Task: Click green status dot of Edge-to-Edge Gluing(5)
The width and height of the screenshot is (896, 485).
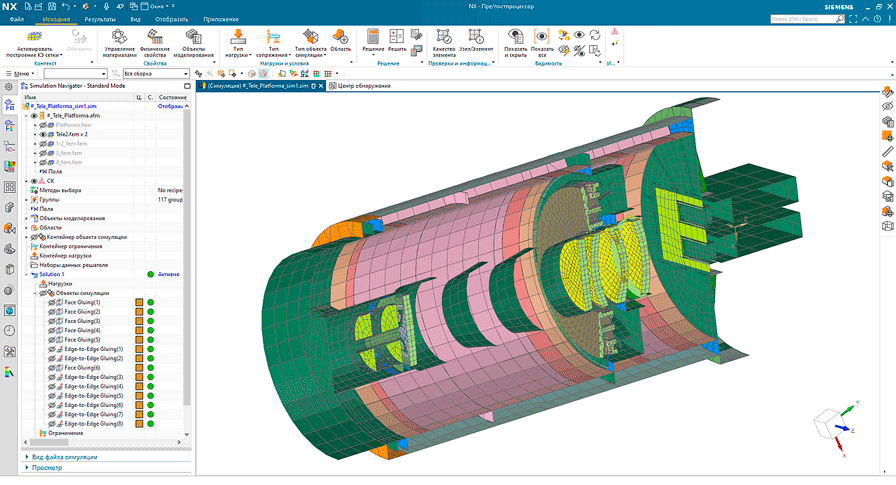Action: (150, 396)
